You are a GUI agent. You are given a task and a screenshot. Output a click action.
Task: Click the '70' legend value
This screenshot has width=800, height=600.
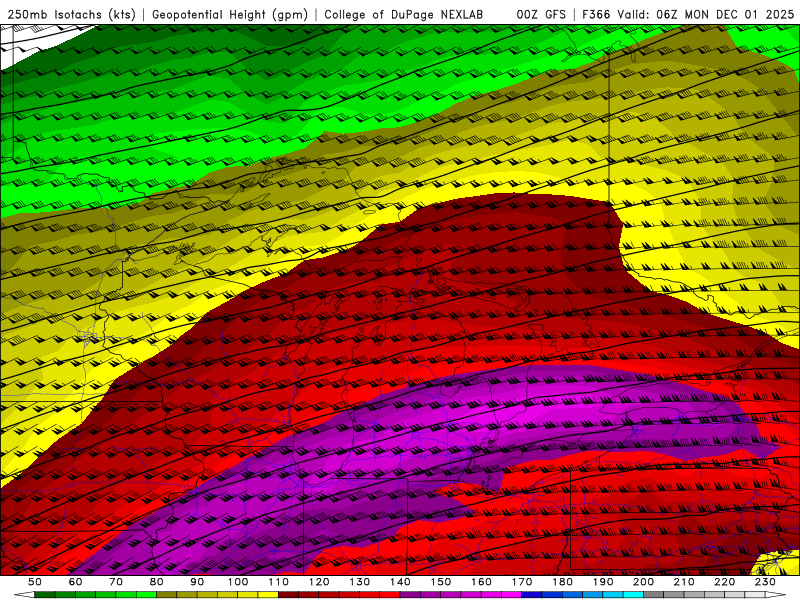(116, 582)
